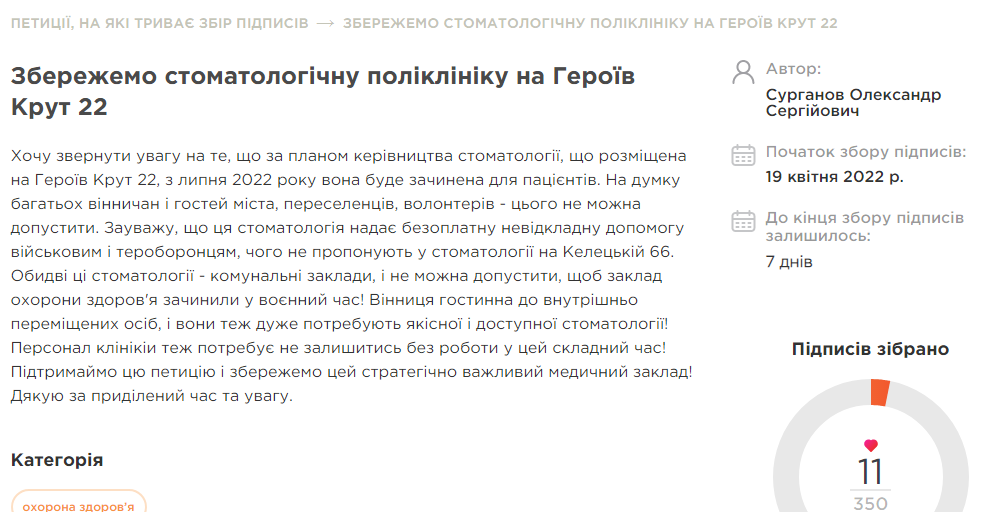Image resolution: width=991 pixels, height=512 pixels.
Task: Click the date 19 квітня 2022 р.
Action: click(834, 177)
